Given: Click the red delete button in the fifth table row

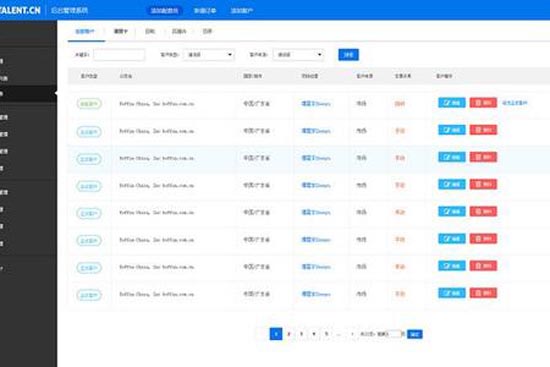Looking at the screenshot, I should 483,212.
